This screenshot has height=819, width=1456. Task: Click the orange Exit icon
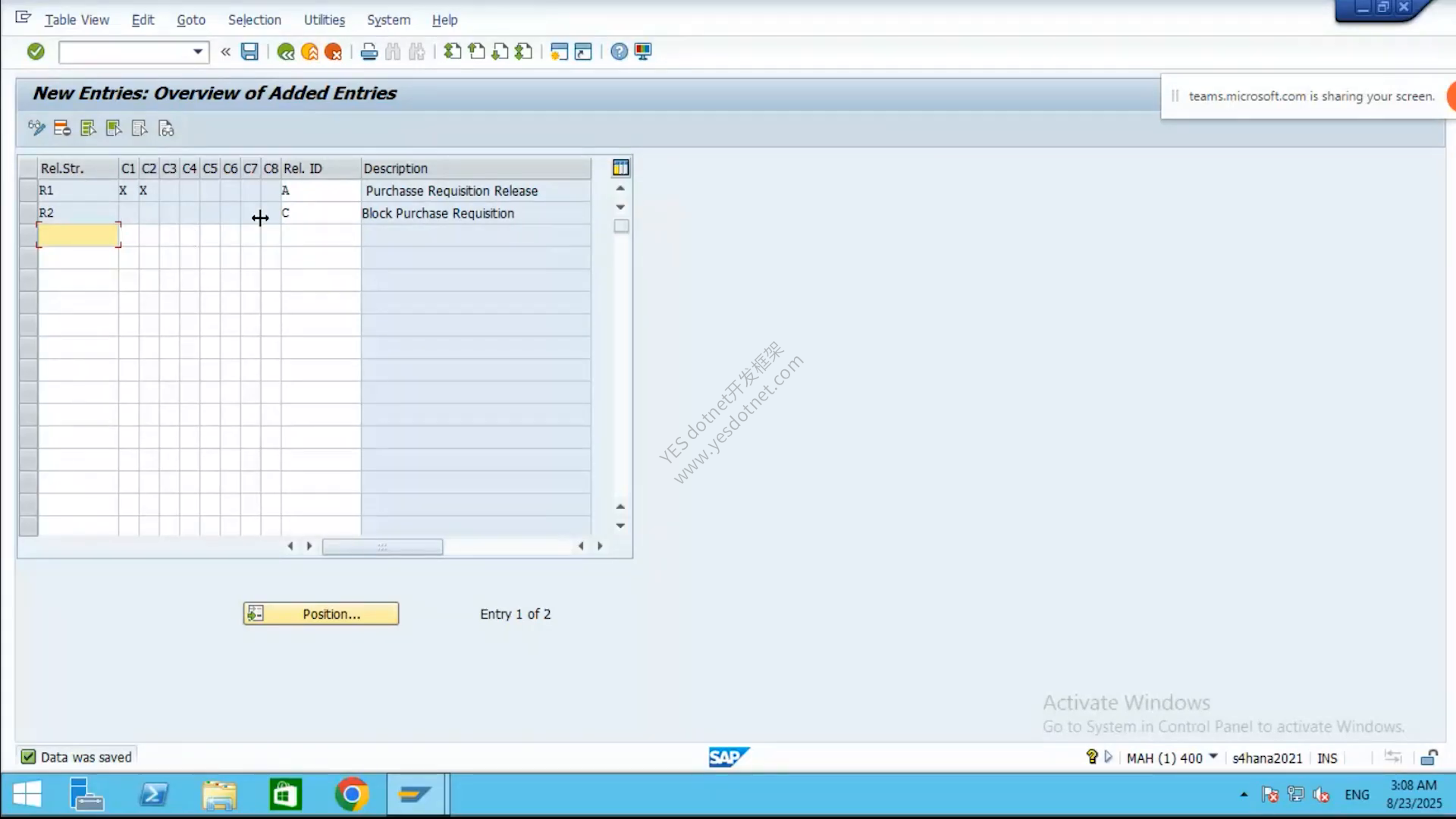point(309,52)
